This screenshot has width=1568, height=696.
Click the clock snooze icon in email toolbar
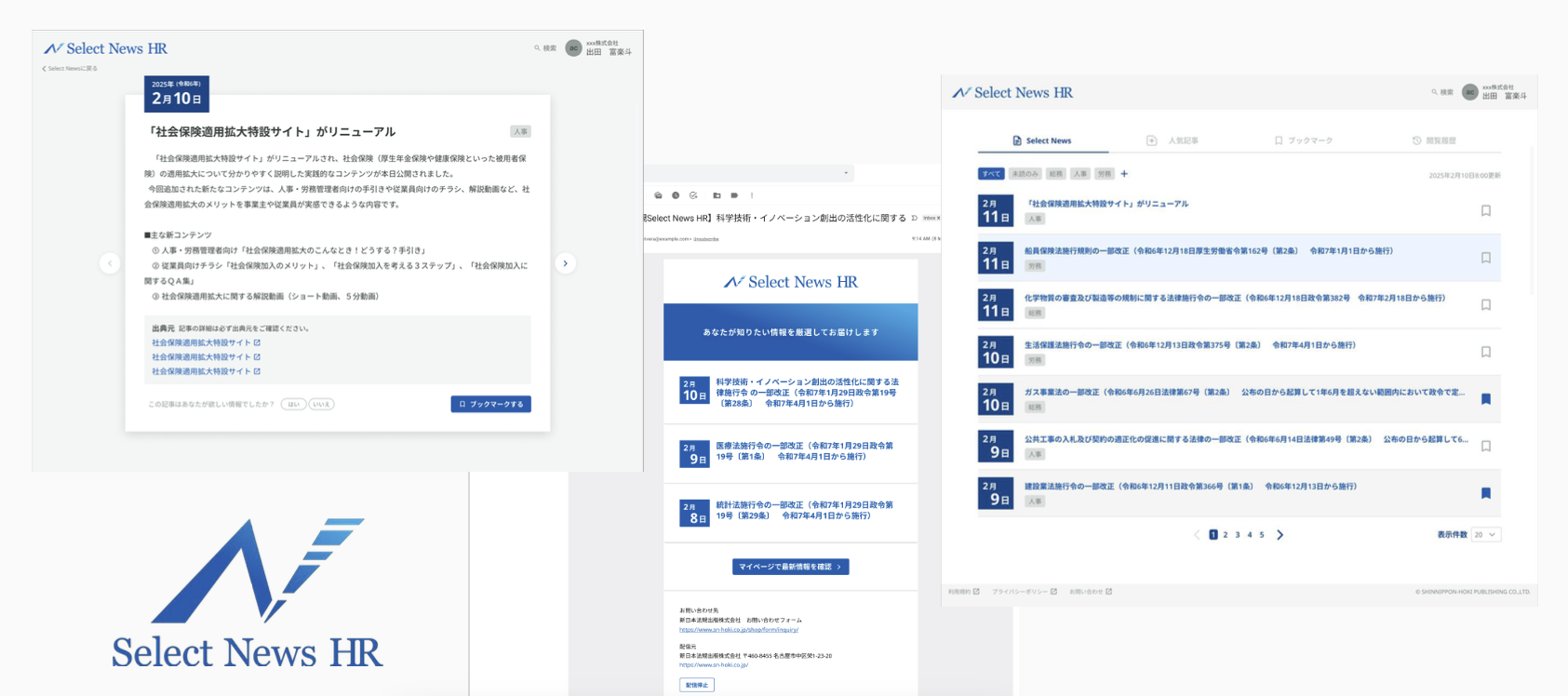pyautogui.click(x=676, y=195)
